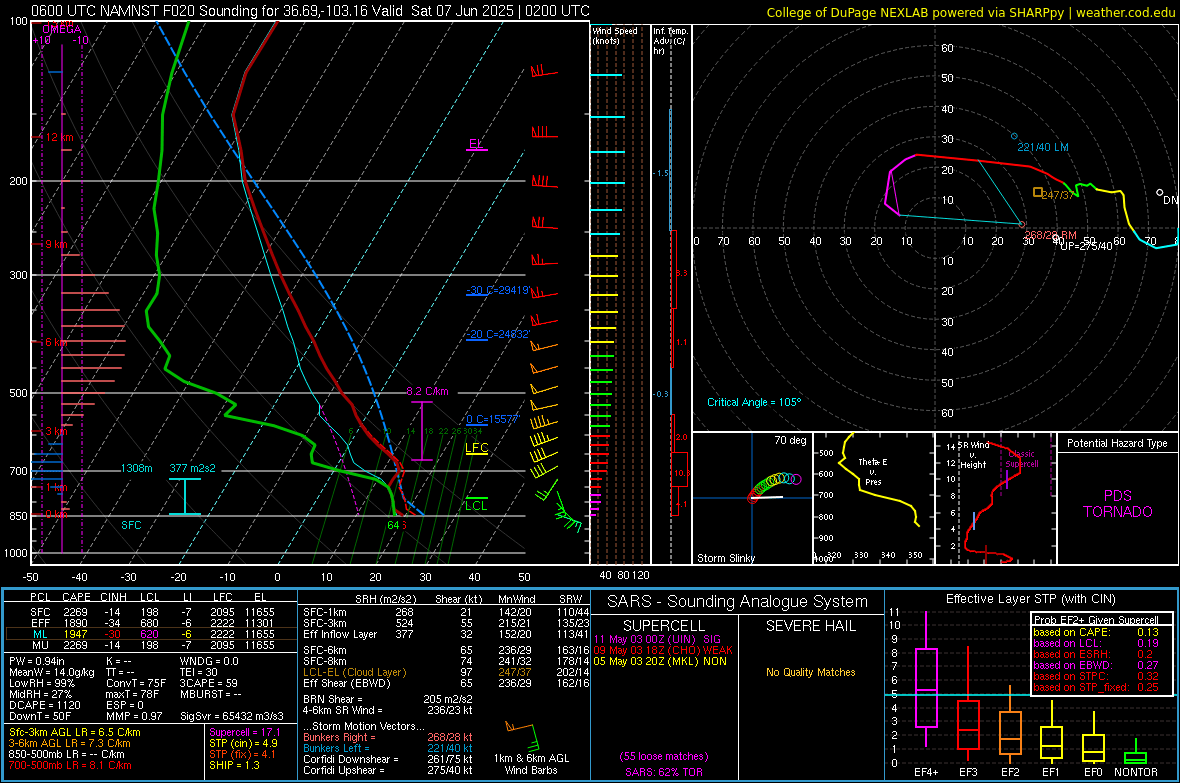Click the SARS: 62% TOR text
Image resolution: width=1180 pixels, height=783 pixels.
[x=664, y=772]
